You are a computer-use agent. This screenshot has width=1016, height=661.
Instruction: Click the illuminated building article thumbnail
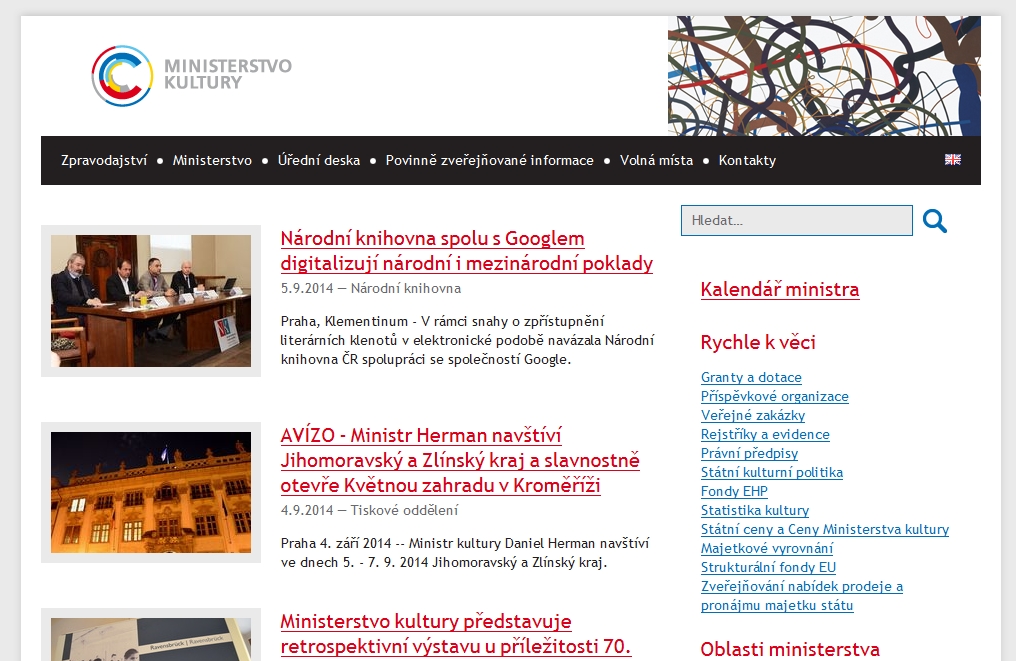tap(151, 492)
